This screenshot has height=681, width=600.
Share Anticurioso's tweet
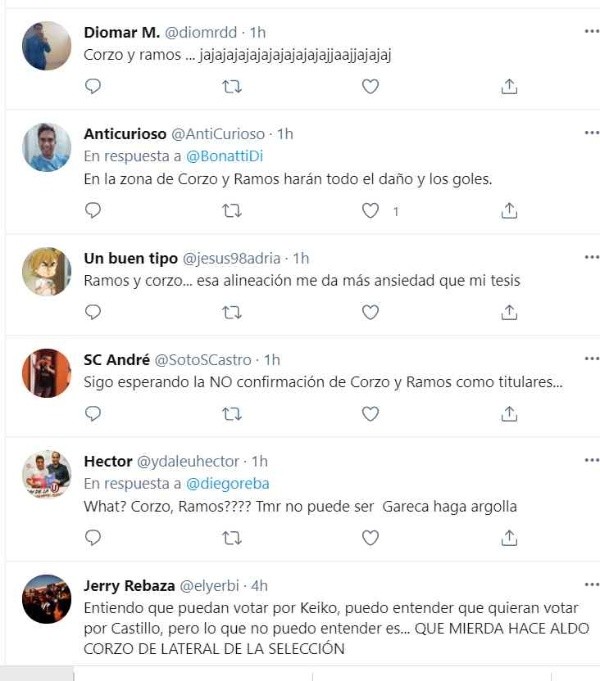(x=509, y=211)
